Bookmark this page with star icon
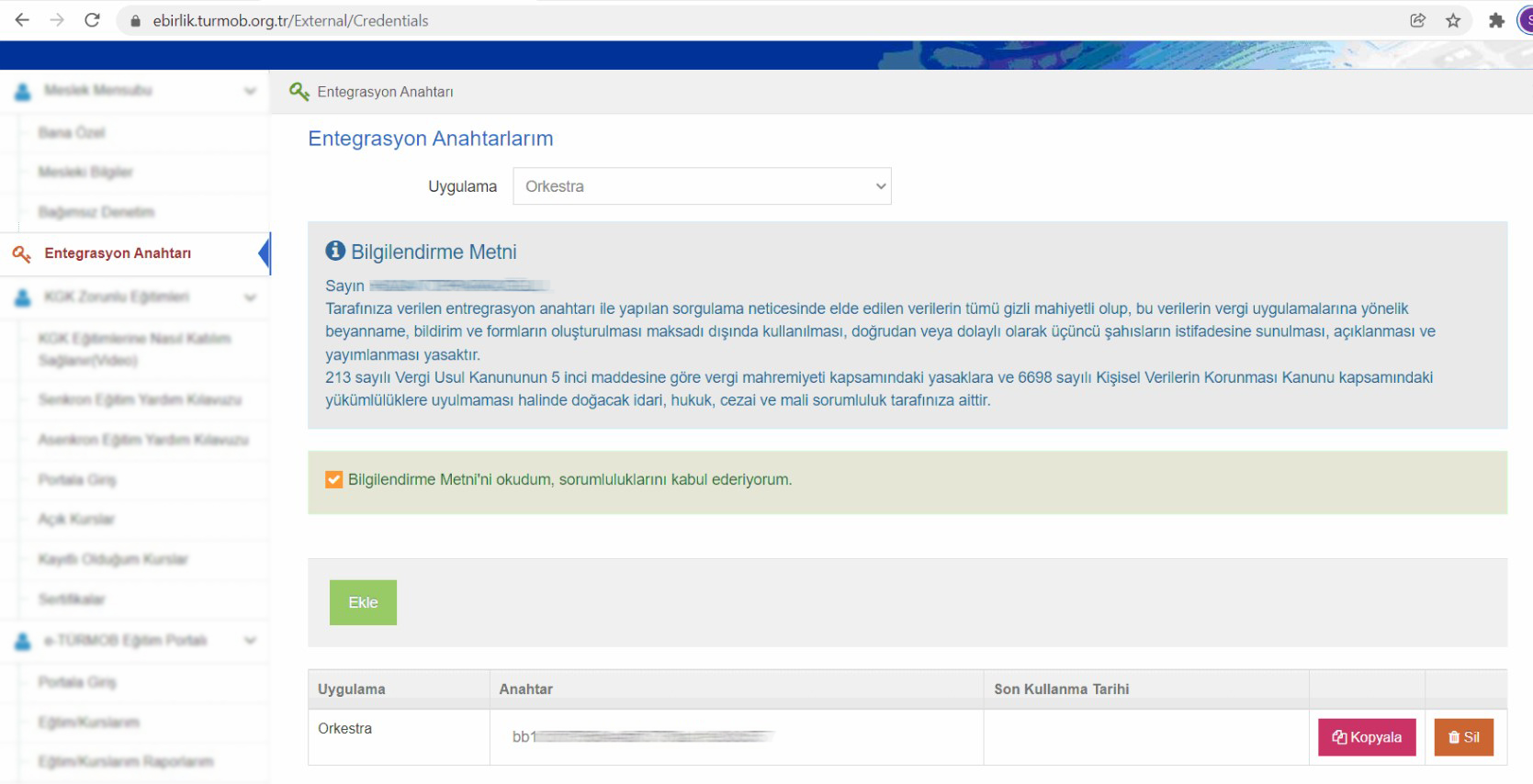This screenshot has width=1533, height=784. [1453, 20]
